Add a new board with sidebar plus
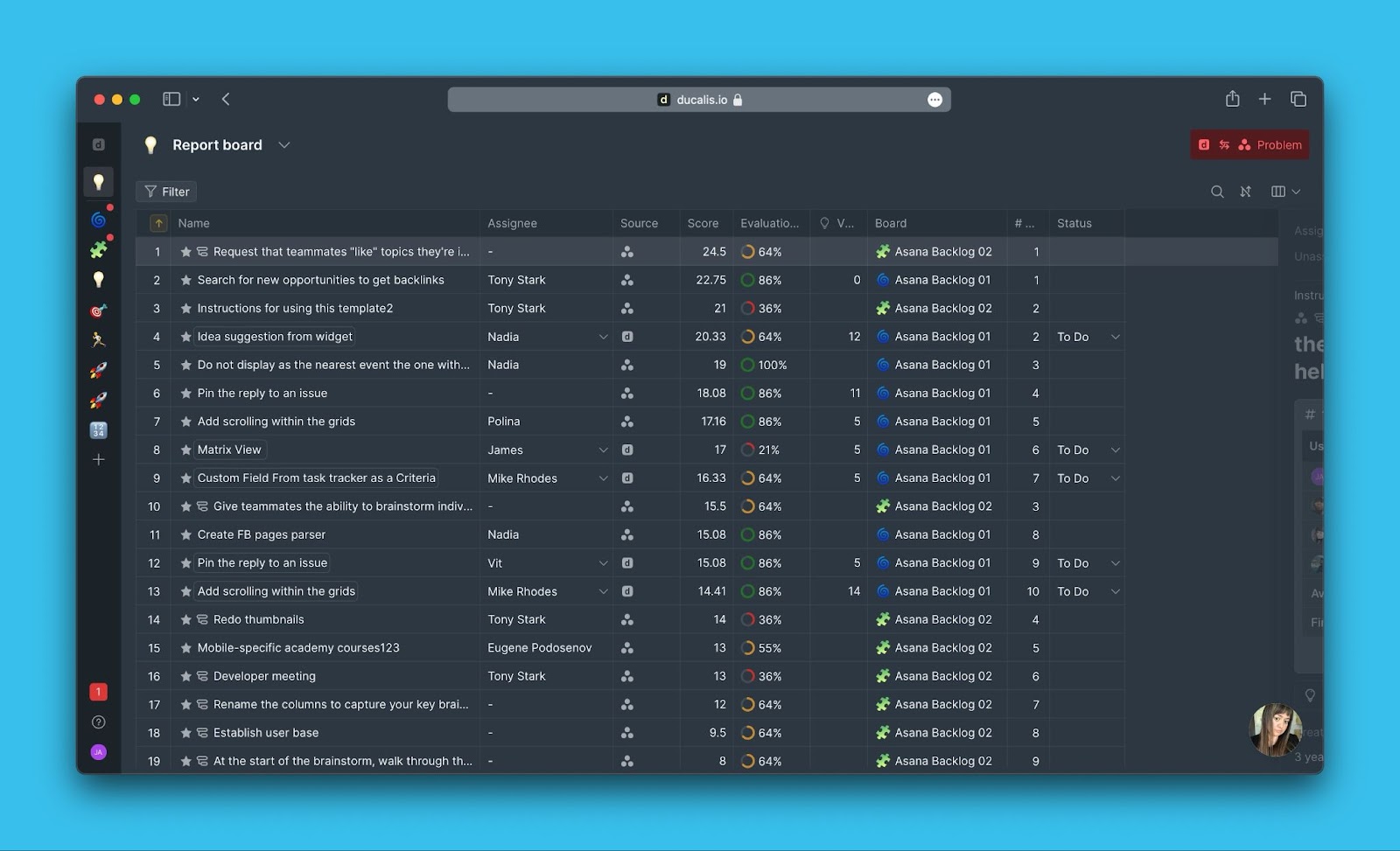 point(98,460)
